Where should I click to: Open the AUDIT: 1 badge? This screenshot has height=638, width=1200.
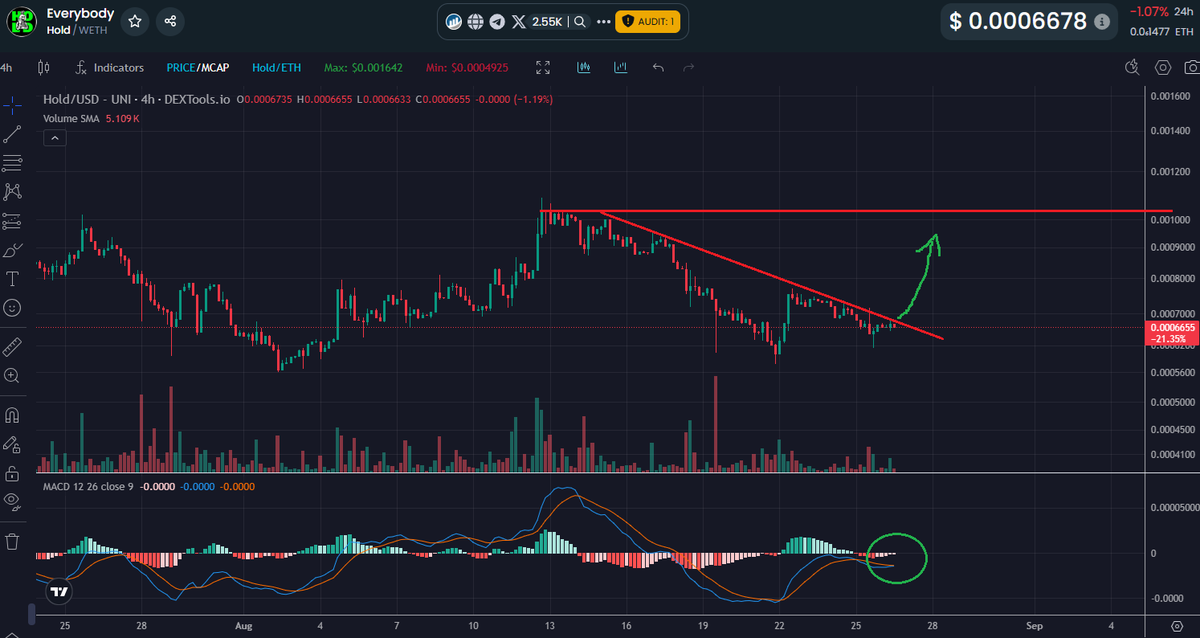click(x=648, y=21)
